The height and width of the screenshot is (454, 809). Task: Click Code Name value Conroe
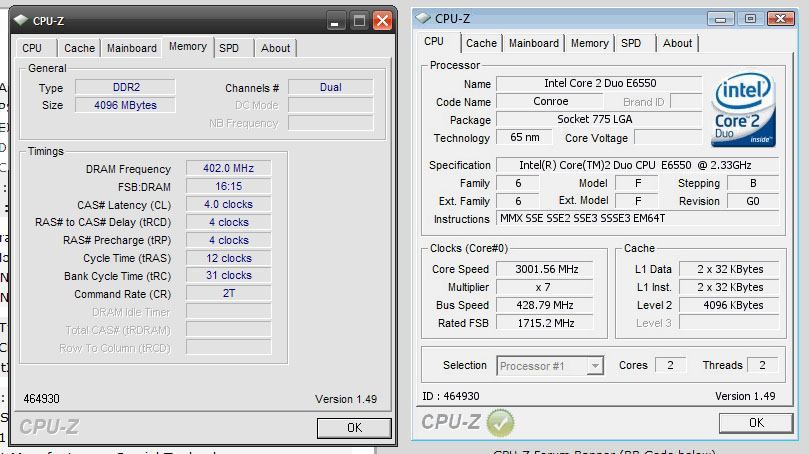pyautogui.click(x=551, y=102)
